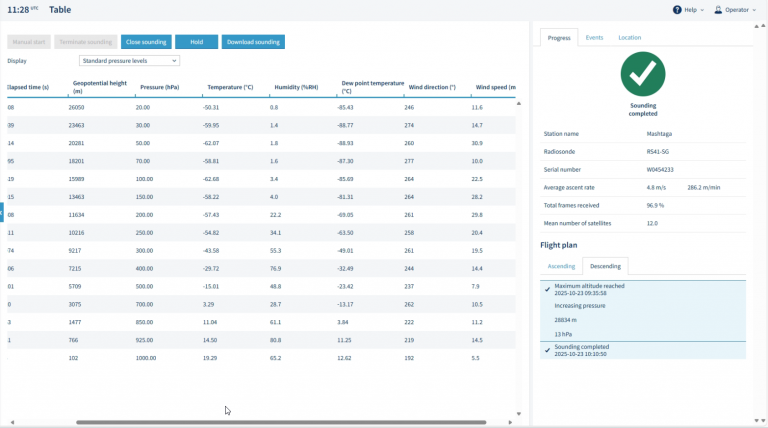The image size is (768, 428).
Task: Click the Table page title
Action: click(60, 10)
